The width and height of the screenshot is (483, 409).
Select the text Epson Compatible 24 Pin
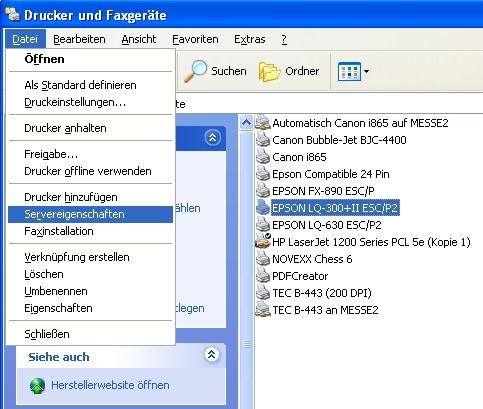coord(330,174)
